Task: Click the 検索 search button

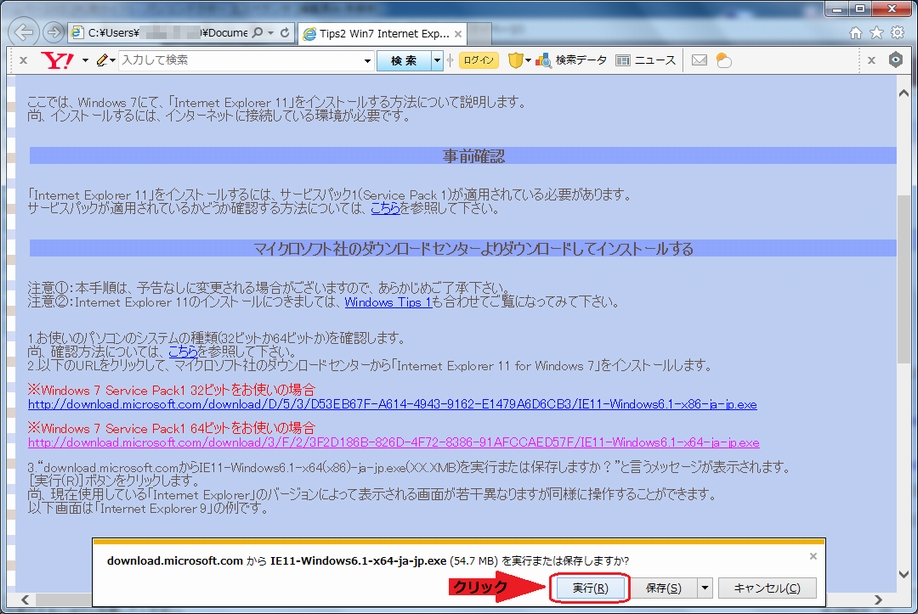Action: click(404, 60)
